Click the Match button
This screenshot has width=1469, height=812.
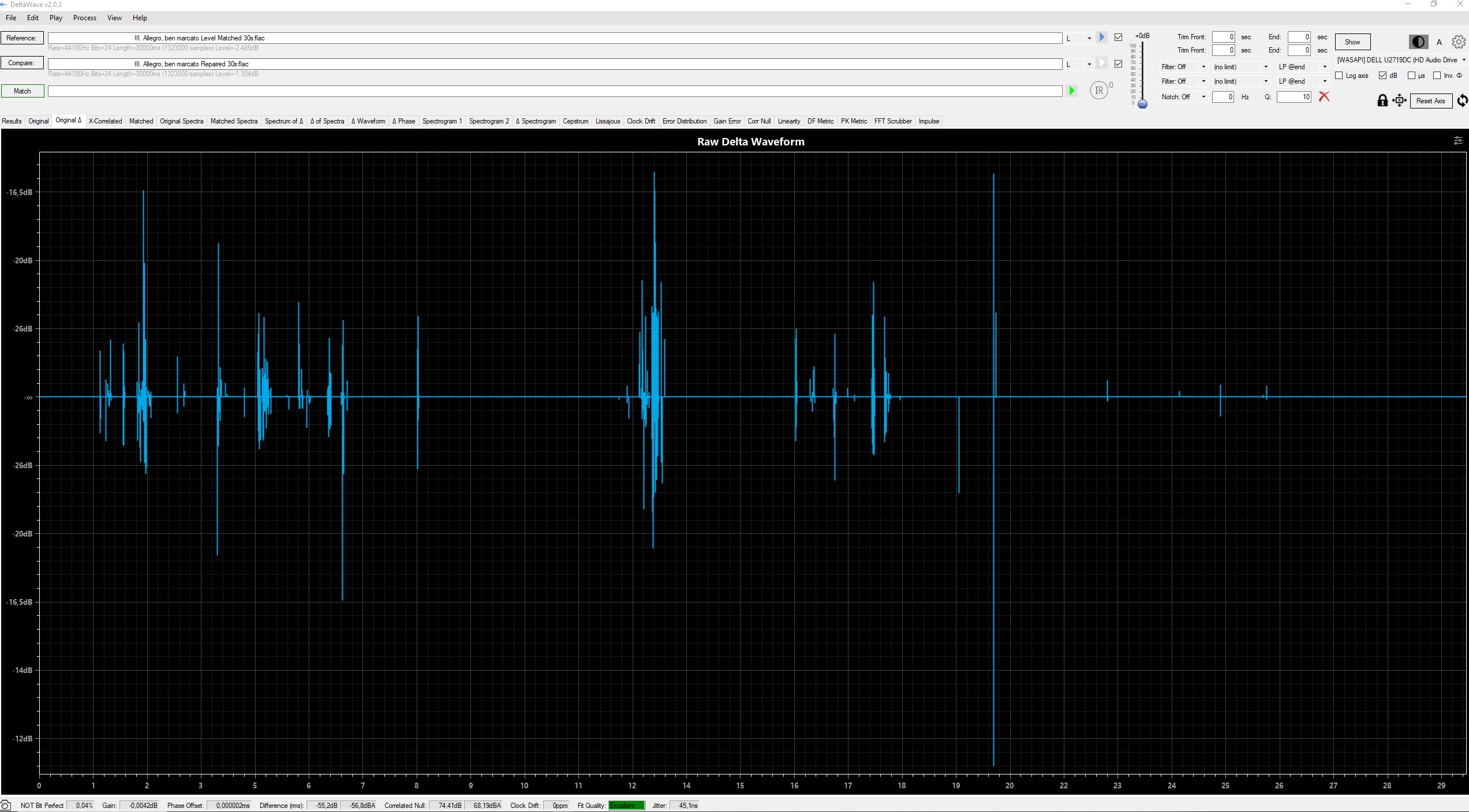(22, 91)
